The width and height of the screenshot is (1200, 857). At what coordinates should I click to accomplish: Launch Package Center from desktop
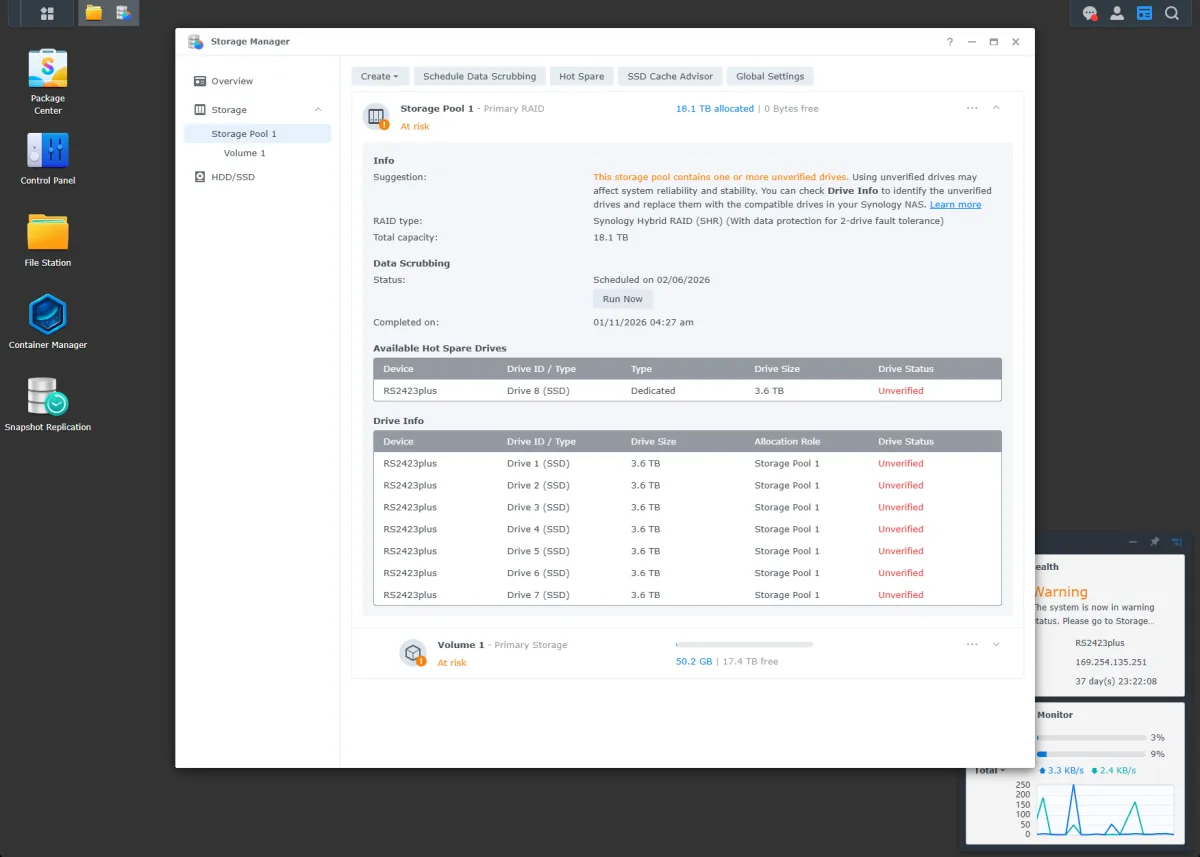click(48, 82)
